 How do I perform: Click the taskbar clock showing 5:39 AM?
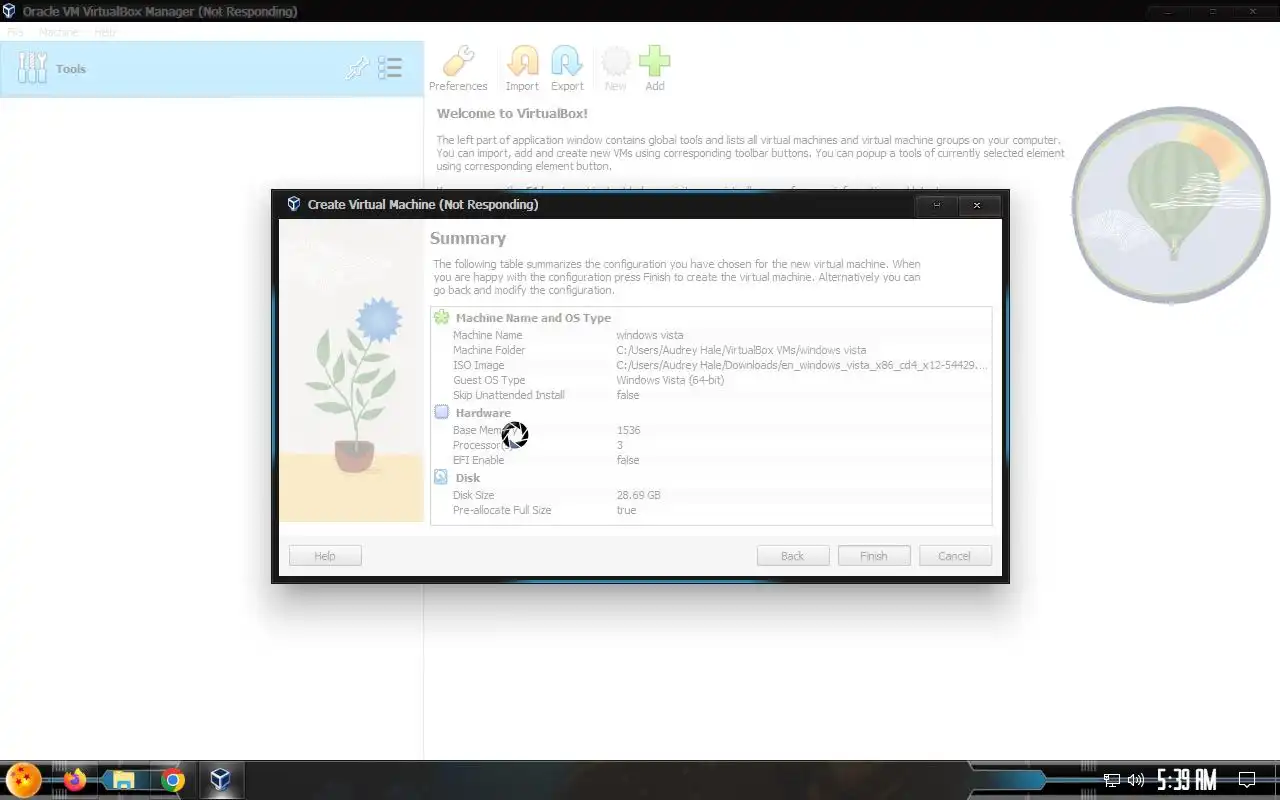pyautogui.click(x=1187, y=780)
